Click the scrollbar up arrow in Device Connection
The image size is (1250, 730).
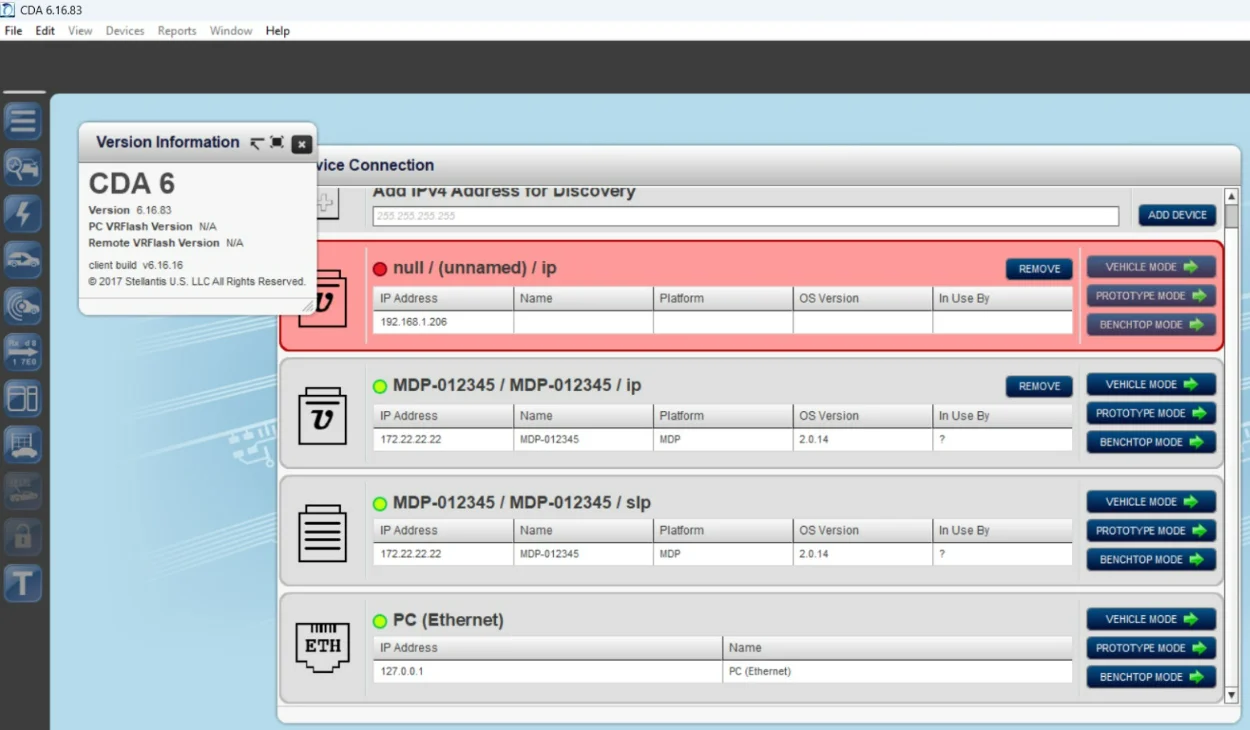tap(1231, 196)
